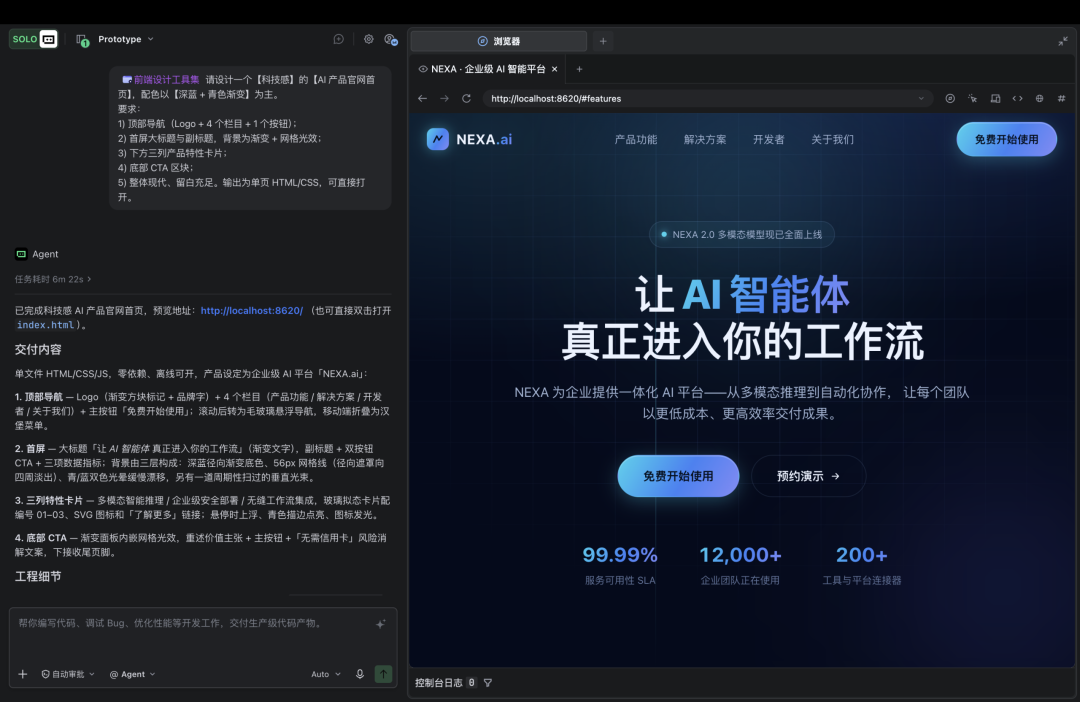Click the 预约演示 button
The image size is (1080, 702).
coord(808,476)
